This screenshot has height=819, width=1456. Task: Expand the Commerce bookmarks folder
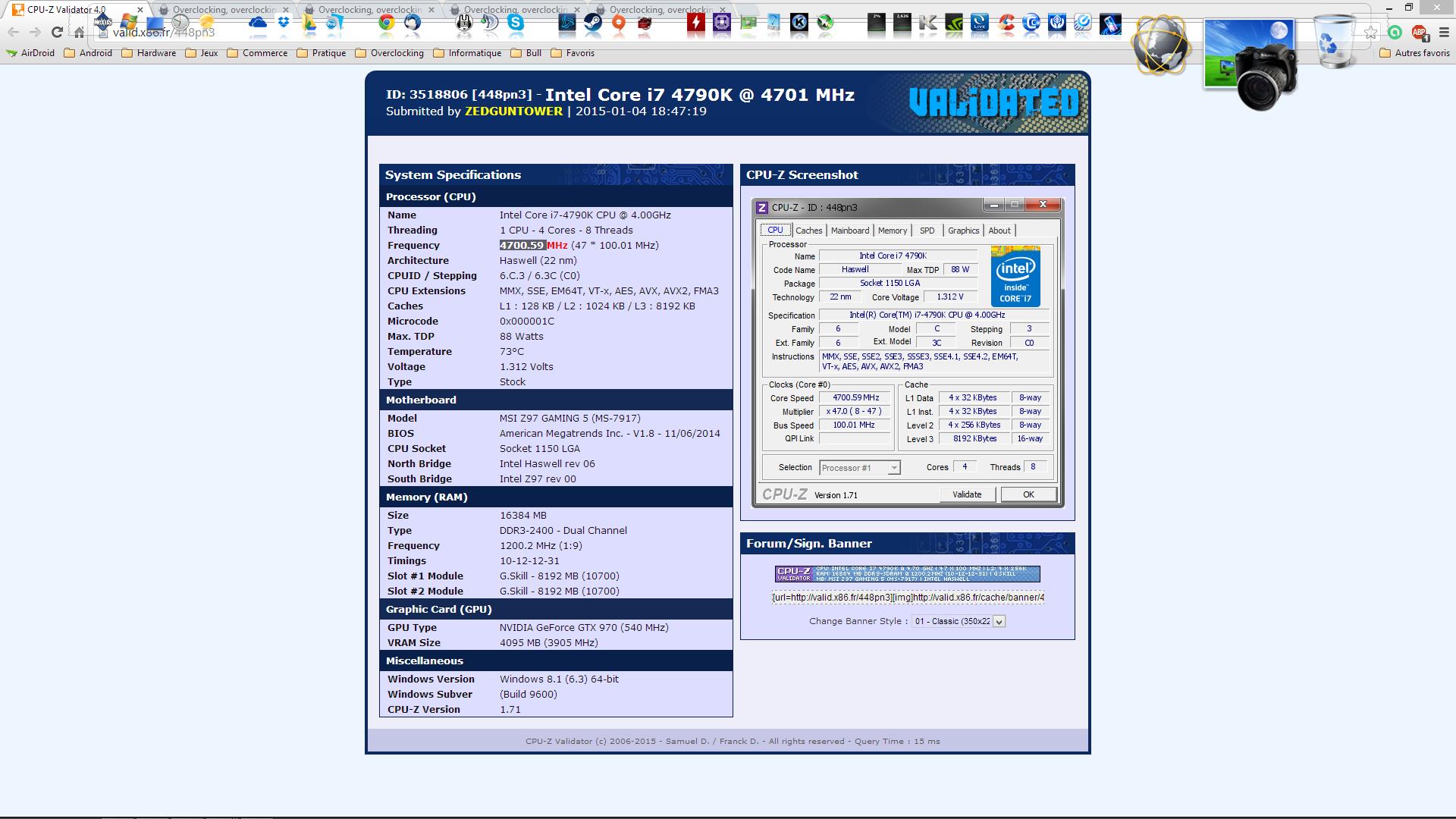click(257, 53)
